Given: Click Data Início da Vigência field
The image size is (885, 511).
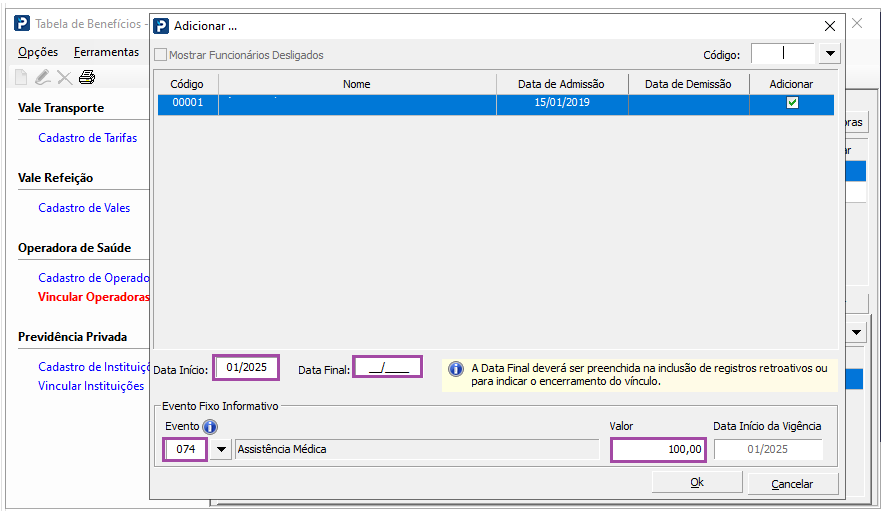Looking at the screenshot, I should (x=768, y=449).
